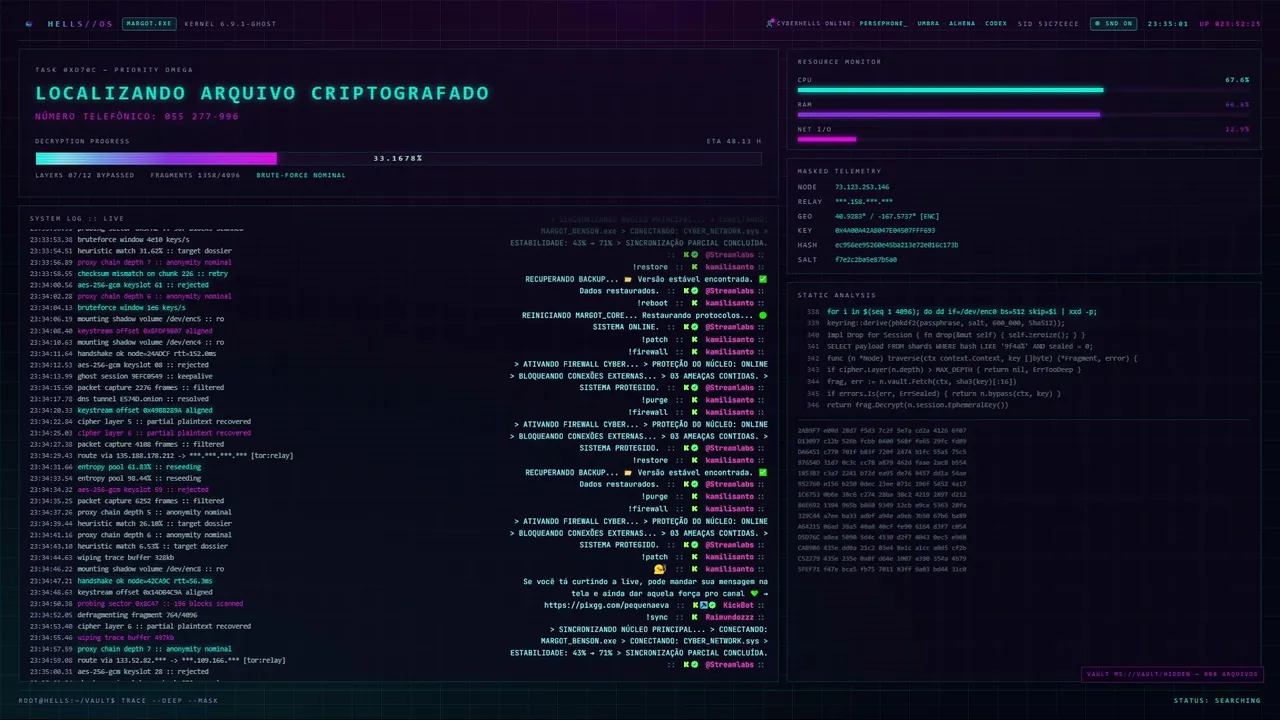This screenshot has width=1280, height=720.
Task: Click the RESOURCE MONITOR header
Action: (839, 62)
